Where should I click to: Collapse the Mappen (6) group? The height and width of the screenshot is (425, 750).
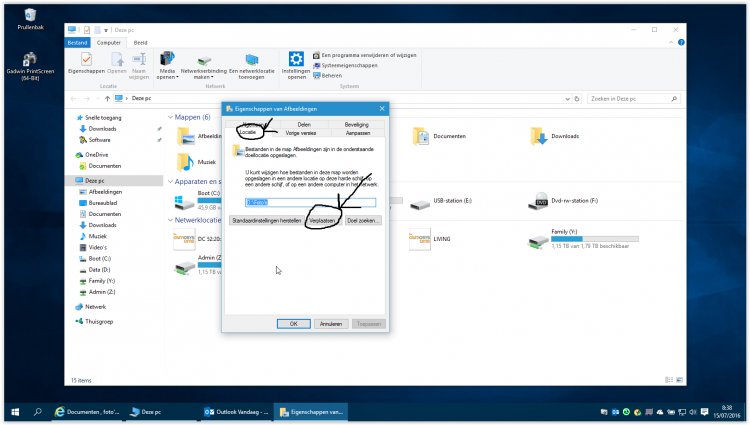click(x=169, y=117)
